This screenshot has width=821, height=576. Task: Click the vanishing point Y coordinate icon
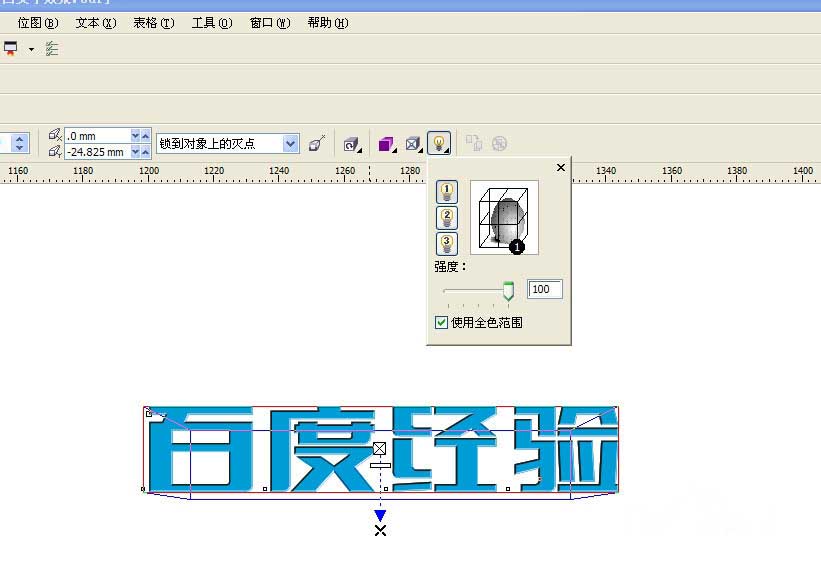coord(55,152)
